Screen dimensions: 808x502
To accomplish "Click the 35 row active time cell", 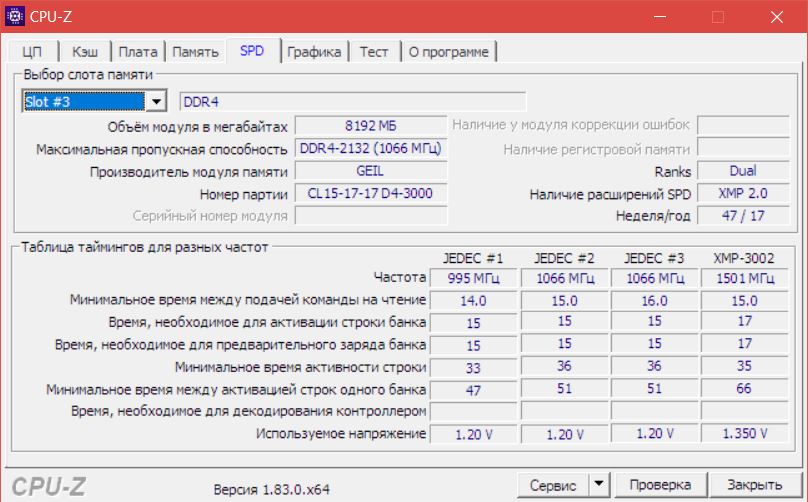I will click(x=745, y=366).
